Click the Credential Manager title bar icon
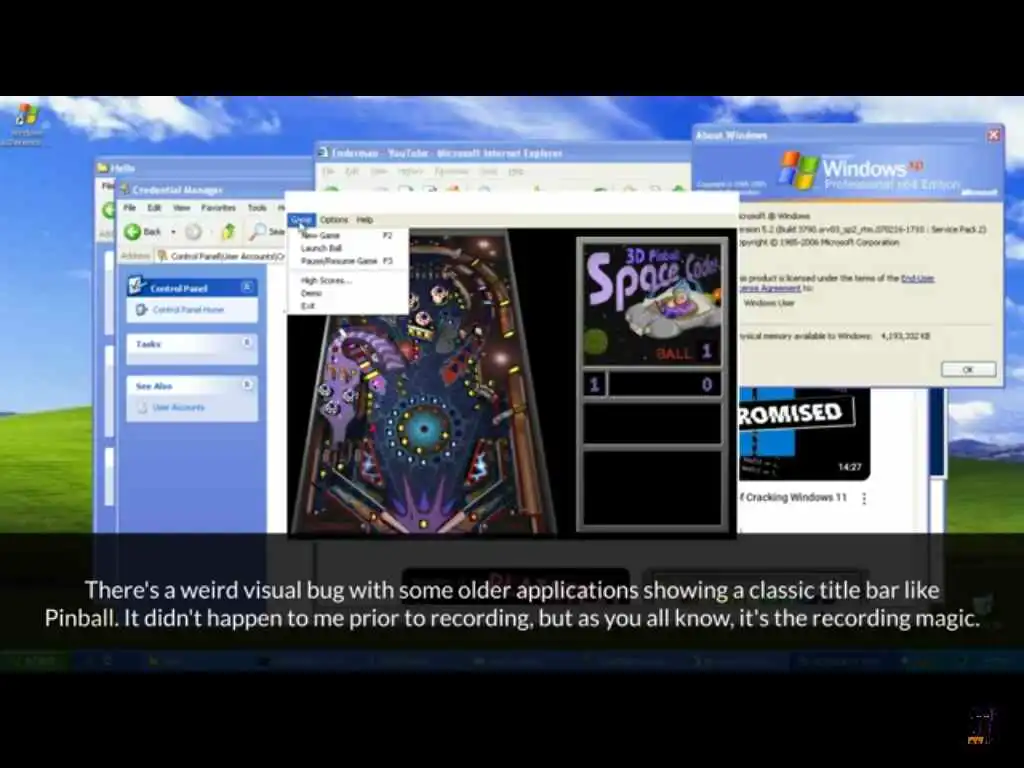The height and width of the screenshot is (768, 1024). [x=124, y=189]
